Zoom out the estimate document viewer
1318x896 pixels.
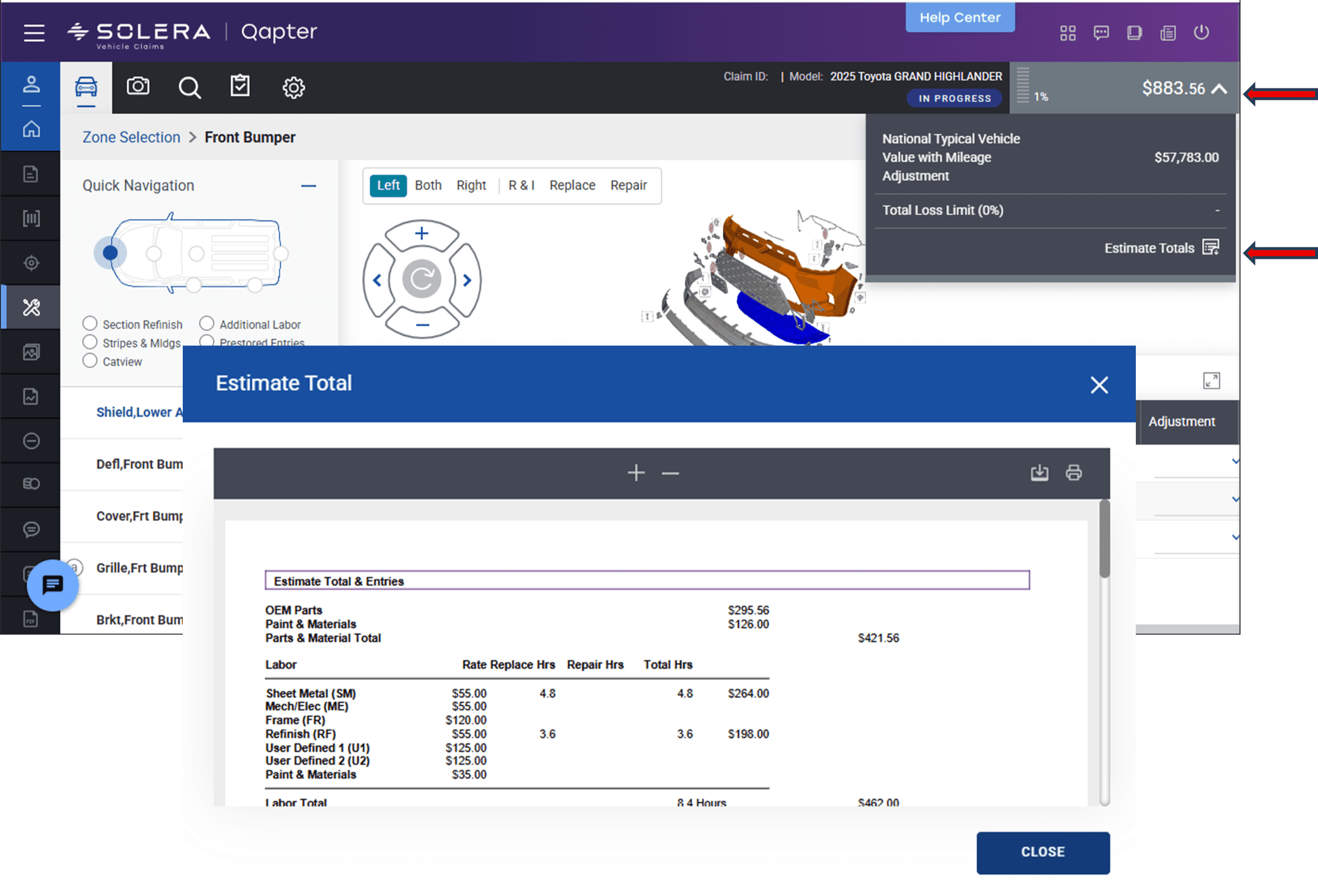tap(670, 473)
